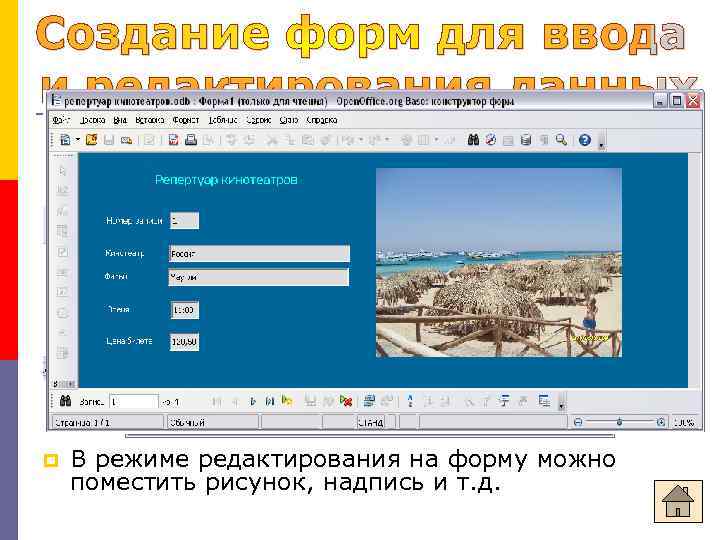Click Find Record binoculars in navigation bar
This screenshot has width=720, height=540.
(x=66, y=401)
